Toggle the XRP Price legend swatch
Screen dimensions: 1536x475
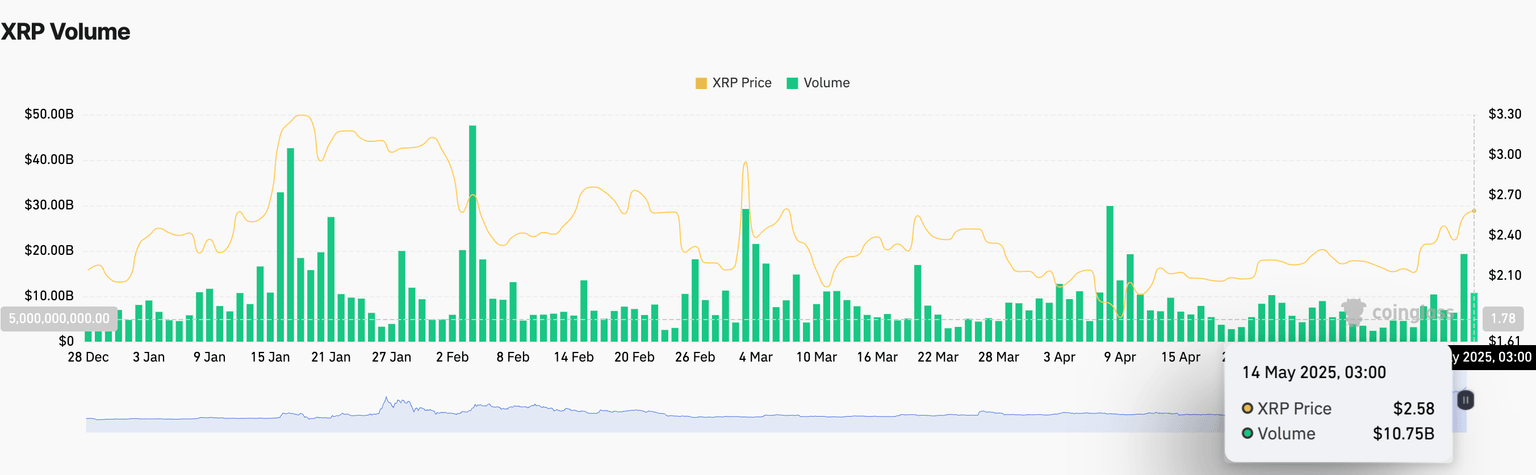point(701,83)
